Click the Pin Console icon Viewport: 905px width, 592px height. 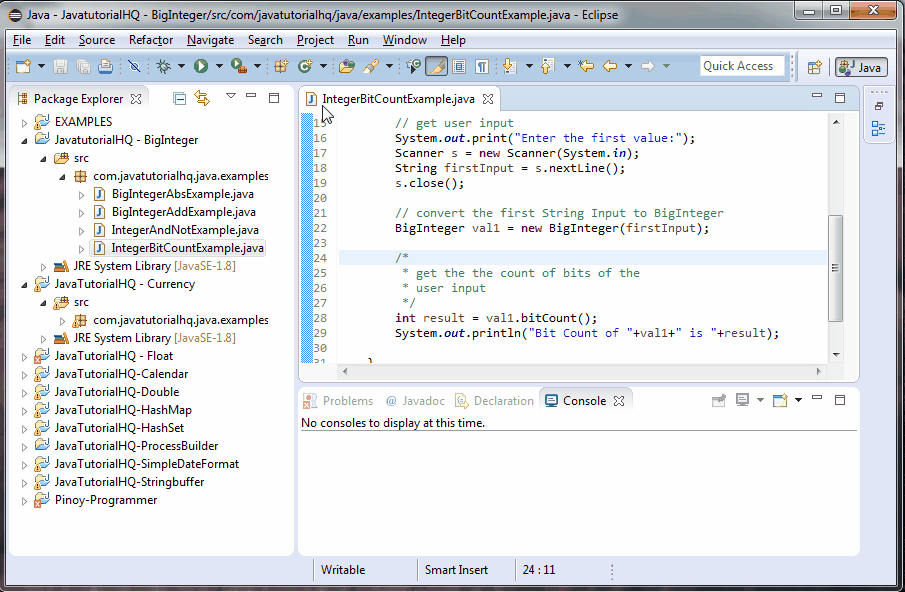click(x=719, y=400)
